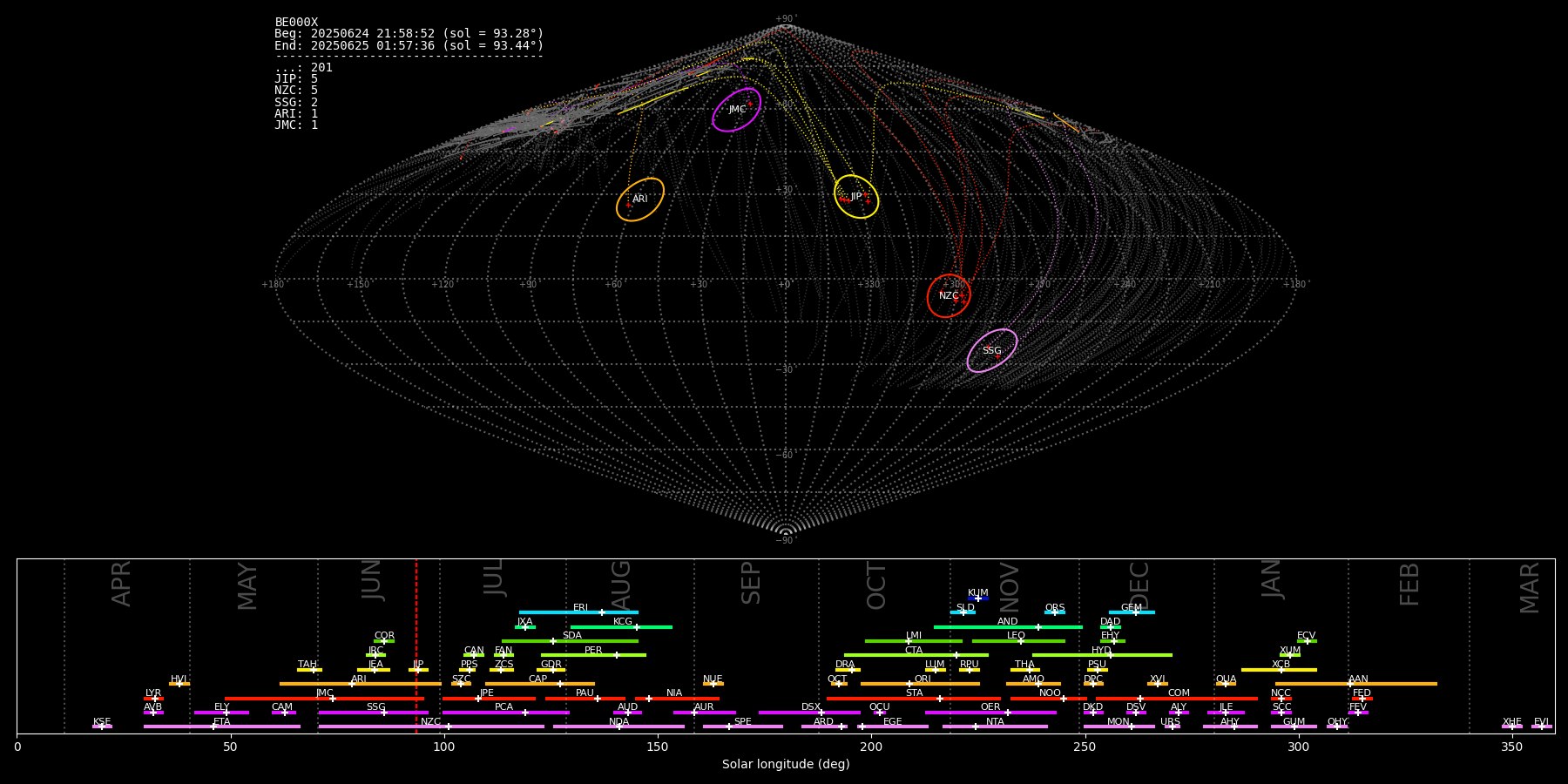Click the JMC radiant ellipse on the sky map

click(x=736, y=110)
